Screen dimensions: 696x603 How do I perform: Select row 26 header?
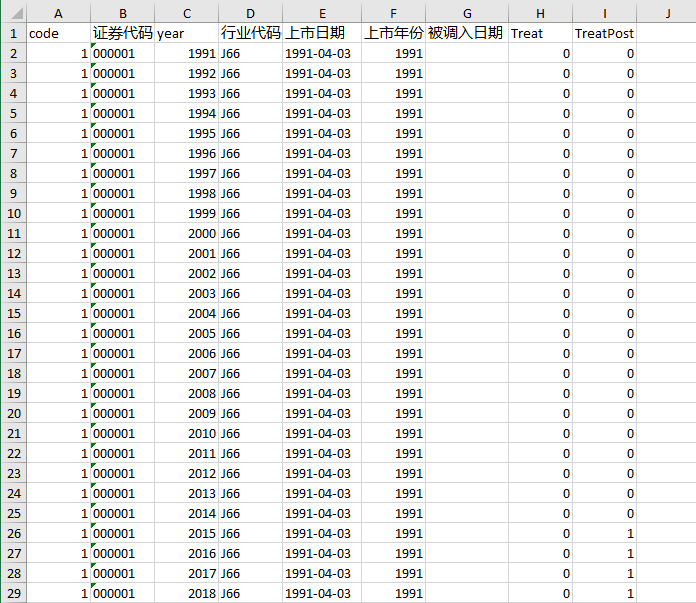[x=13, y=533]
